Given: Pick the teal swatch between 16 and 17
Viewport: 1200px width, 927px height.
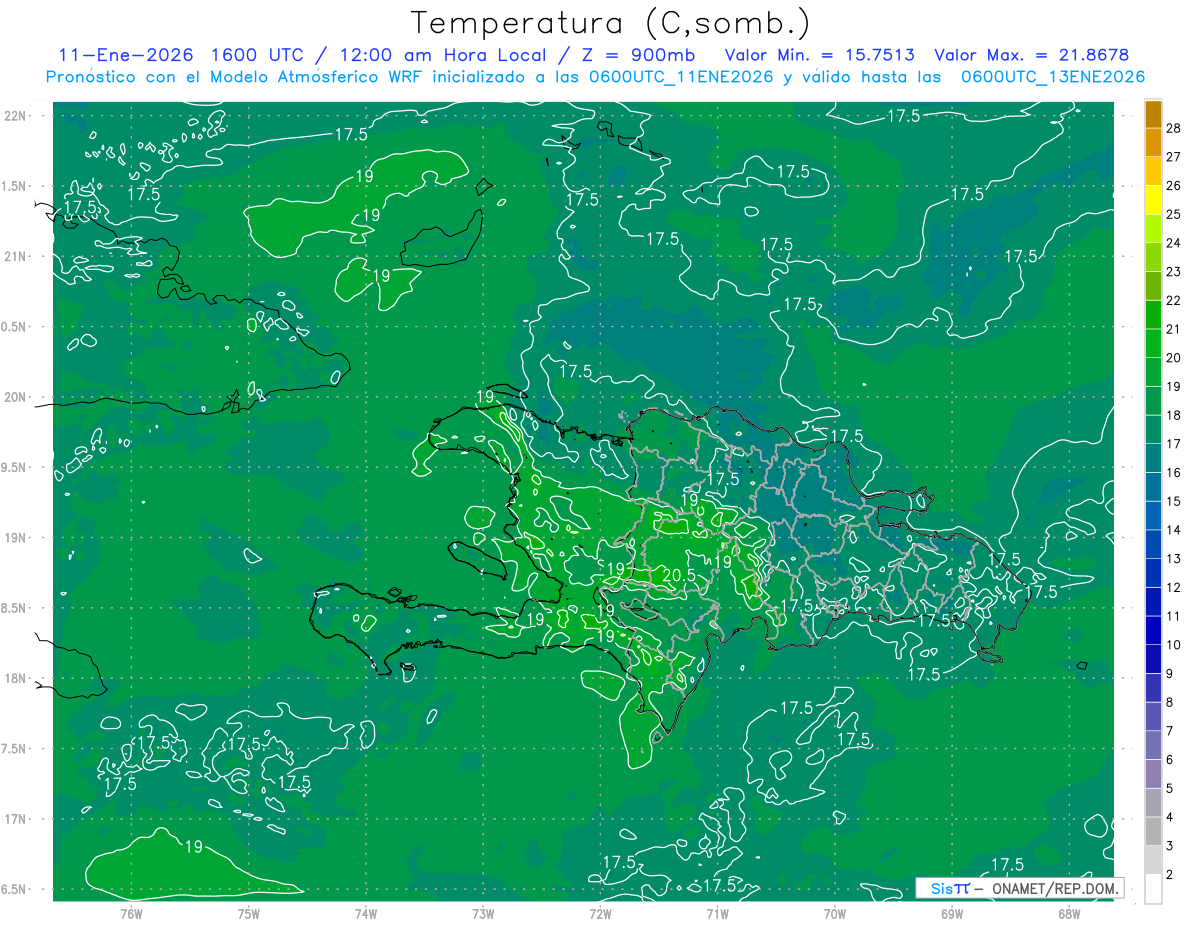Looking at the screenshot, I should click(1154, 458).
